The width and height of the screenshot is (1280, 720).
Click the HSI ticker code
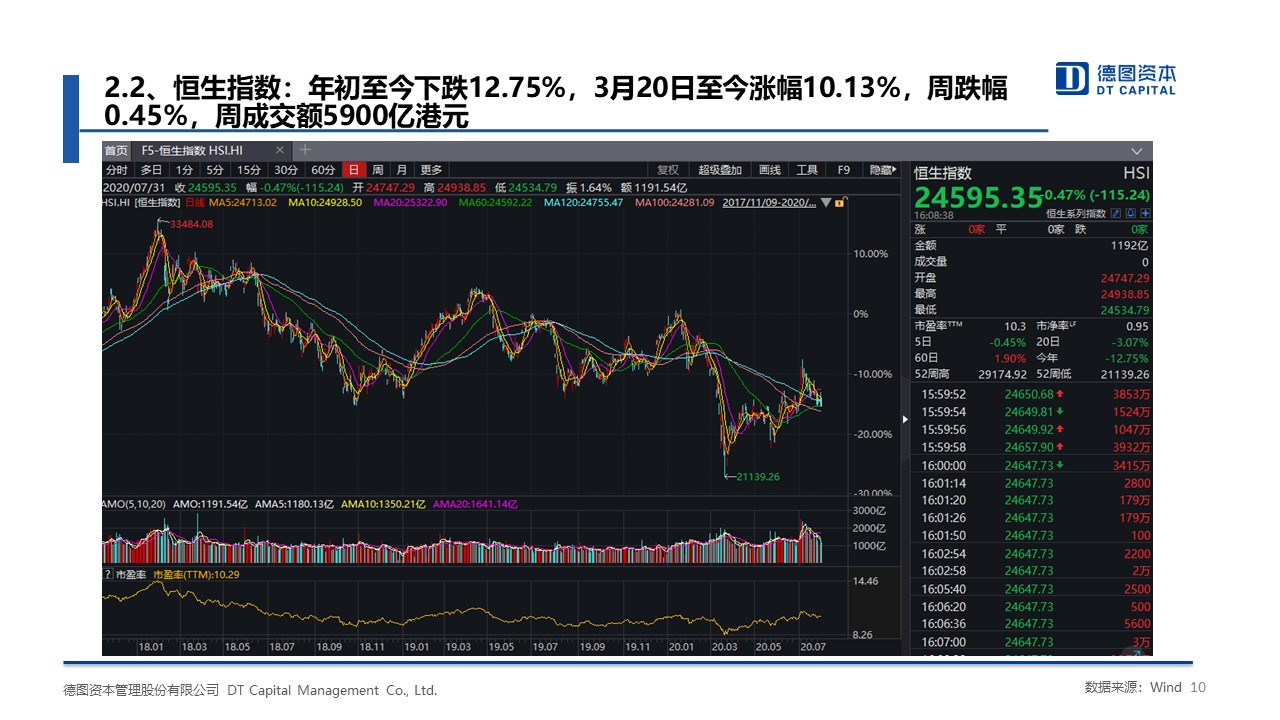(1137, 173)
